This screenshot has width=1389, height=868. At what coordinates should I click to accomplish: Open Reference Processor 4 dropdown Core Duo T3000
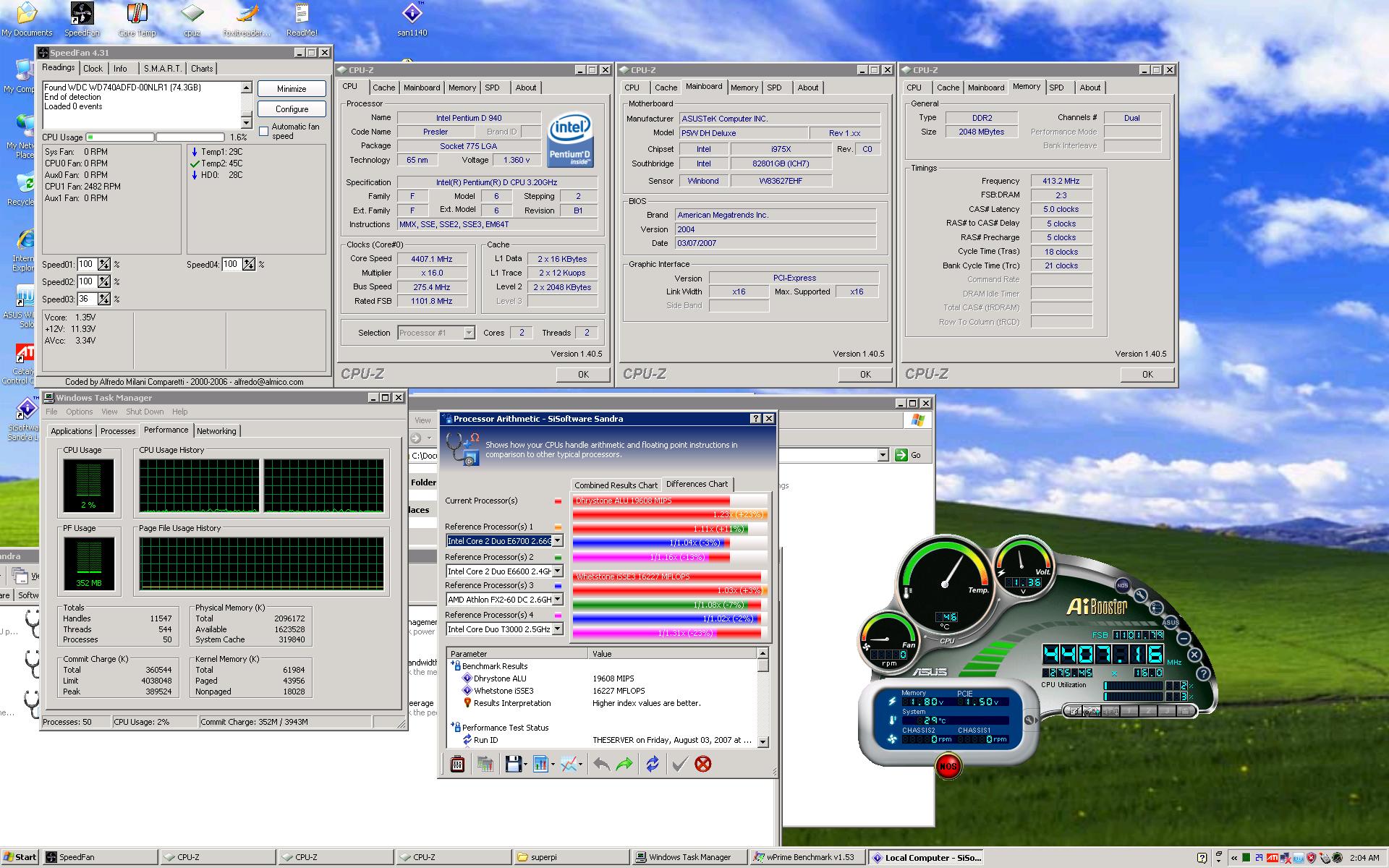click(558, 629)
